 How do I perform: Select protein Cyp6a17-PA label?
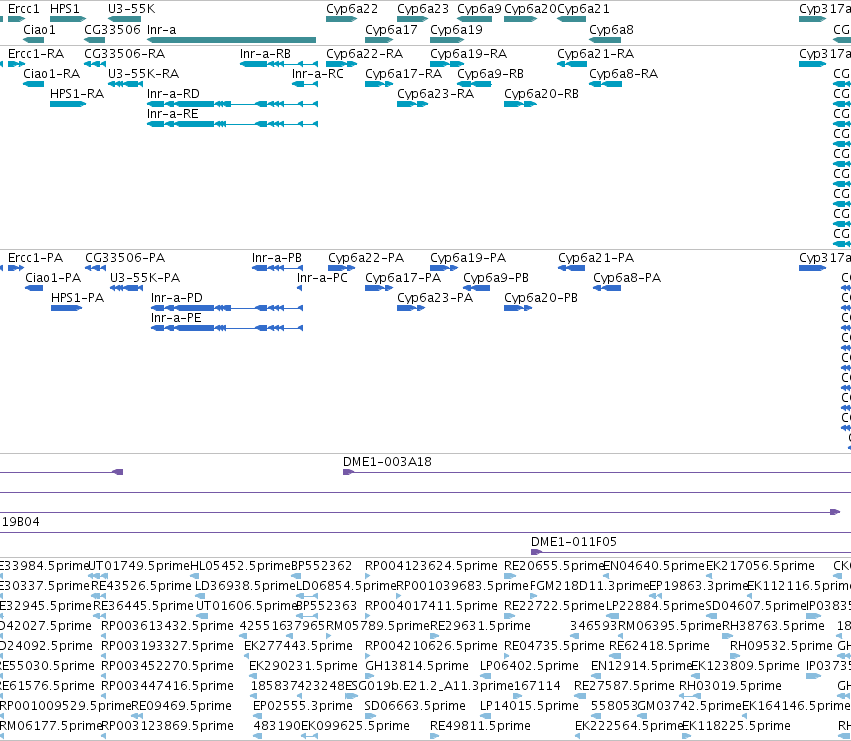point(403,277)
